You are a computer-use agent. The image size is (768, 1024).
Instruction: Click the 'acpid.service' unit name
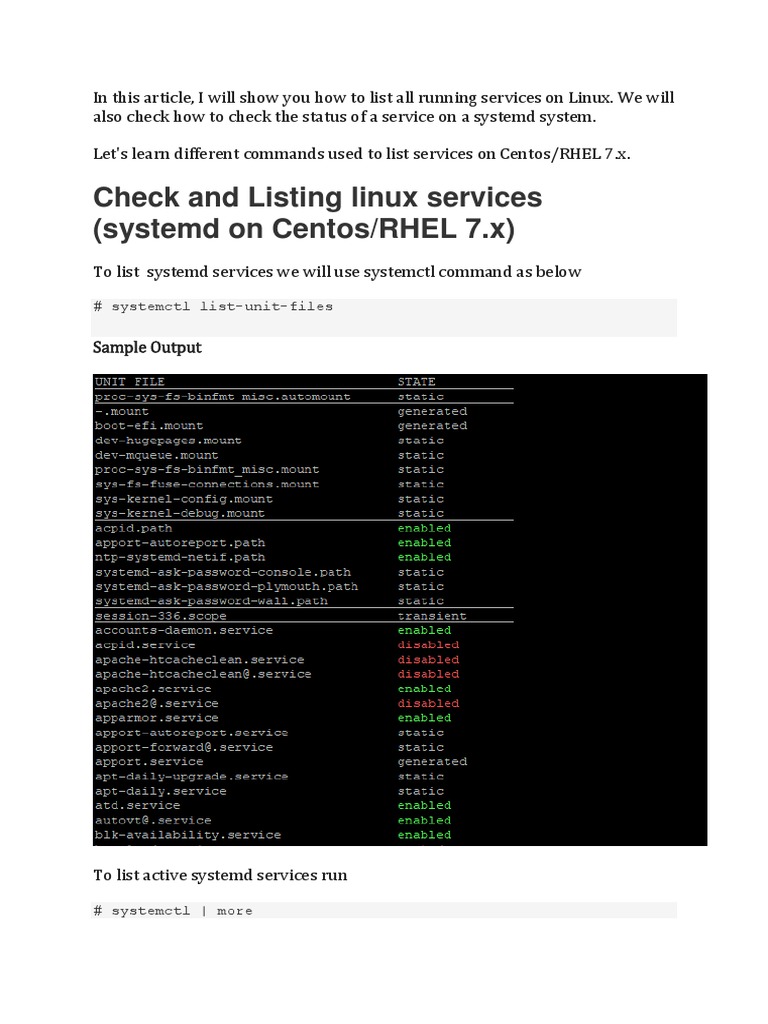click(145, 645)
